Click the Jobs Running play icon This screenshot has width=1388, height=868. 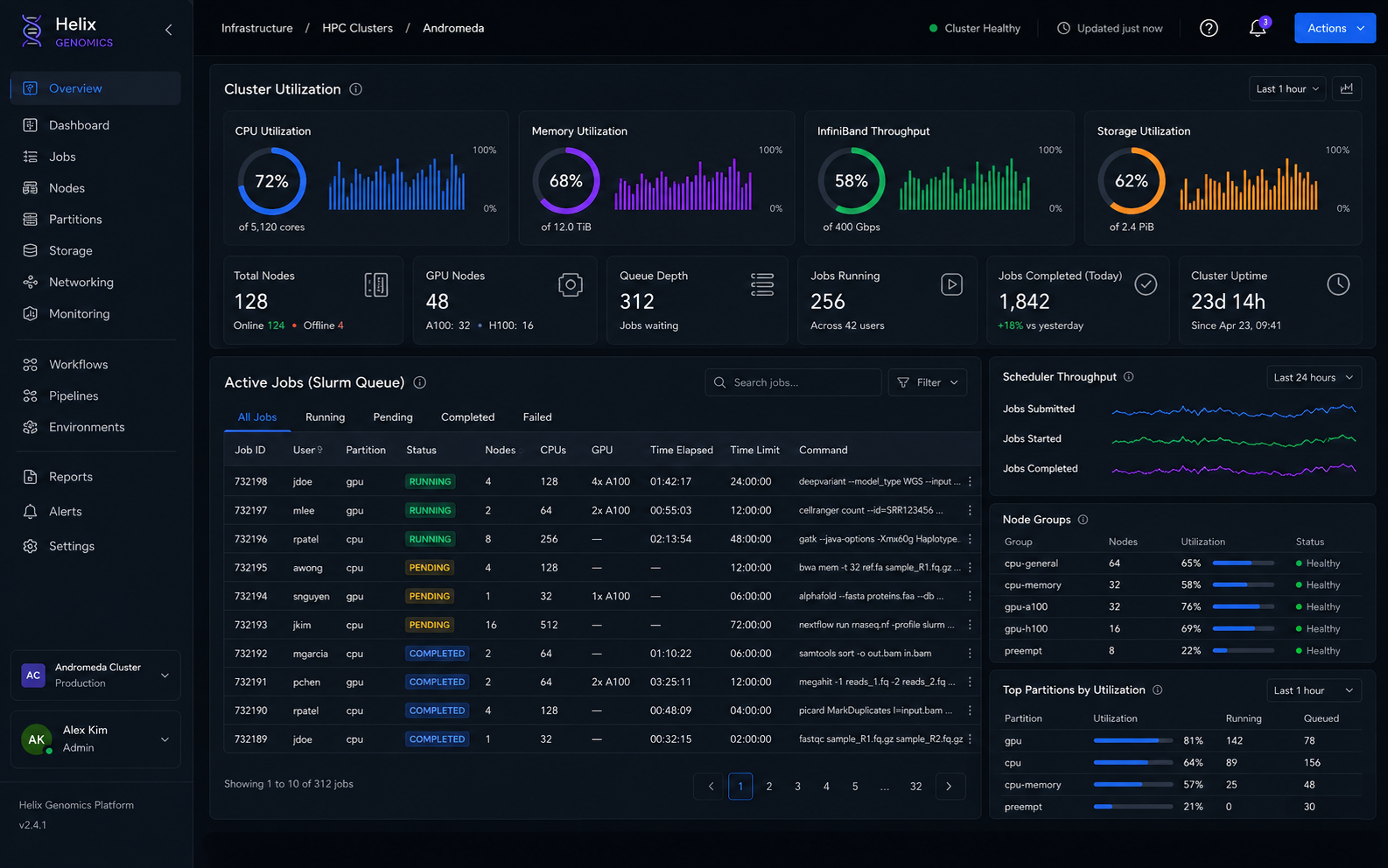[952, 284]
